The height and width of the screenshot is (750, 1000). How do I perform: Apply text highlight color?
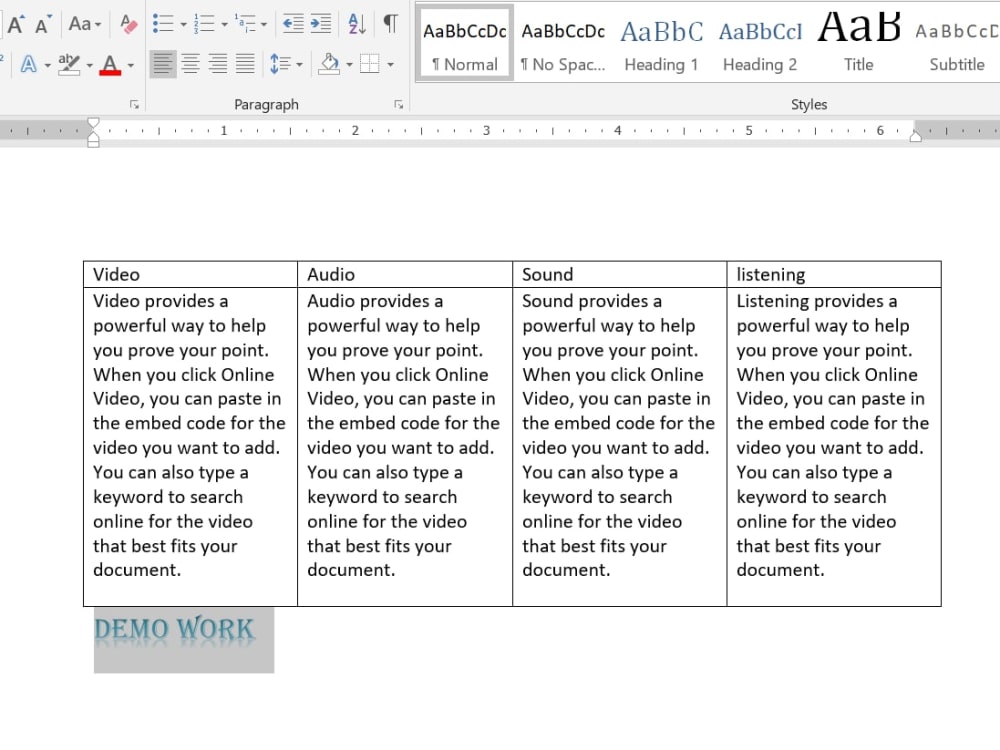[69, 64]
